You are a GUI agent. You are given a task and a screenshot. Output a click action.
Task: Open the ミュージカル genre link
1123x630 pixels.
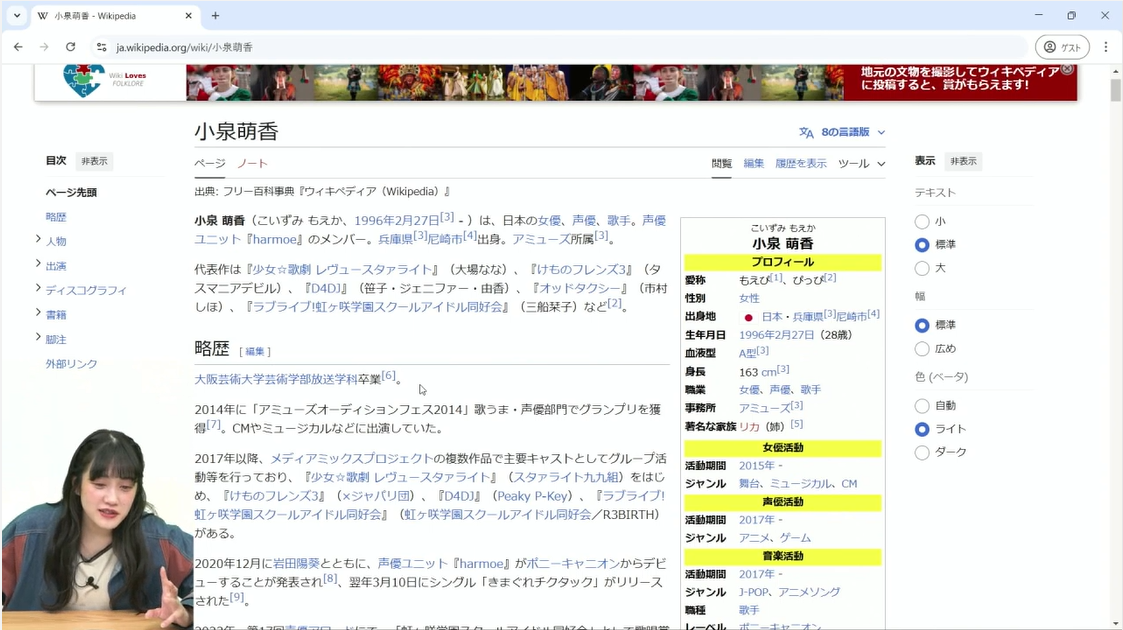[801, 484]
